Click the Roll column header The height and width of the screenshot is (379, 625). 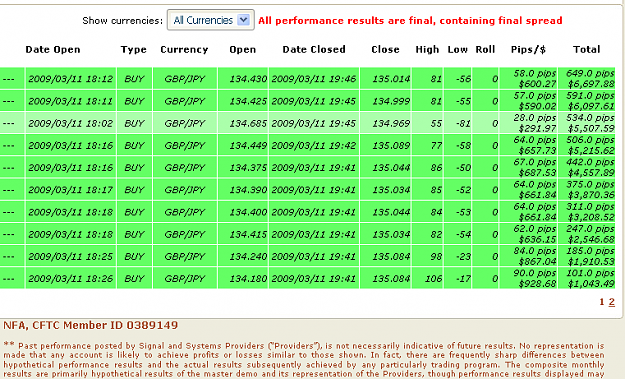485,49
